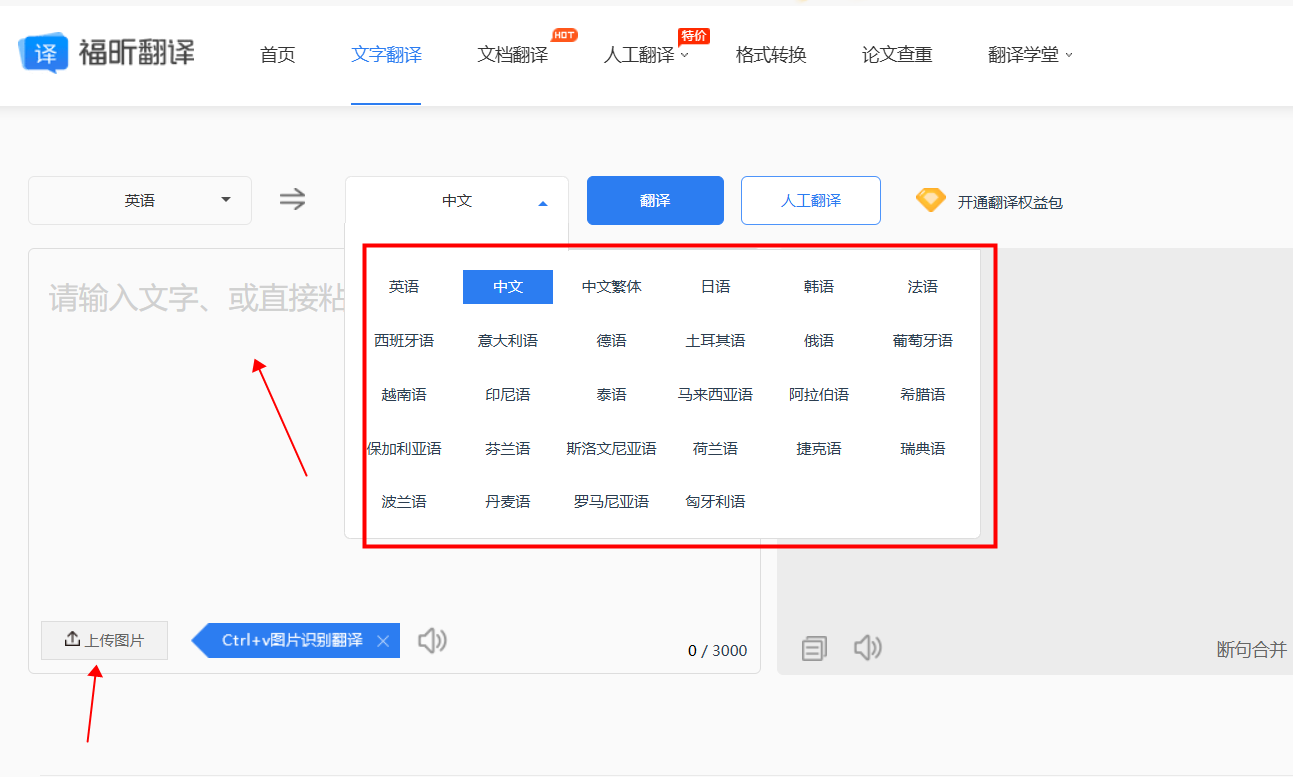Select 捷克语 language
Image resolution: width=1293 pixels, height=777 pixels.
[819, 449]
